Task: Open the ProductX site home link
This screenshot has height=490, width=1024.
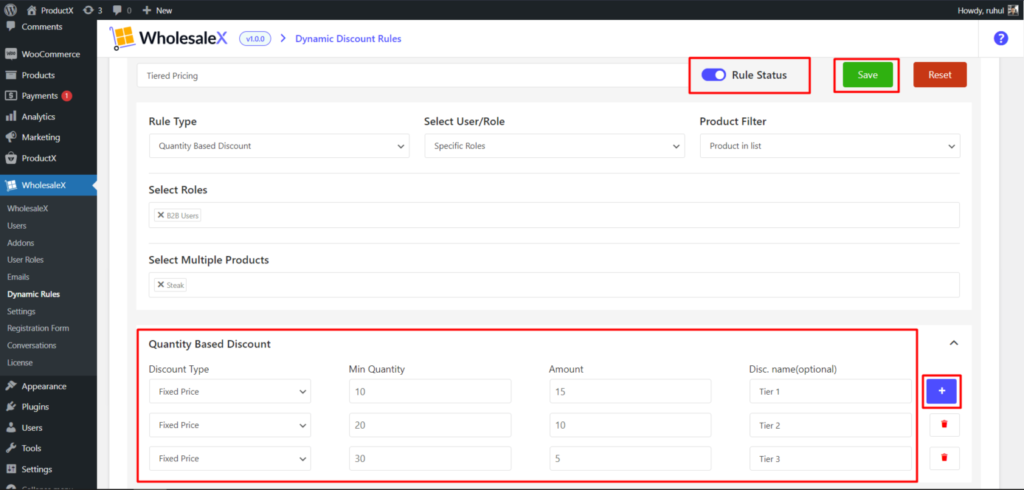Action: (51, 10)
